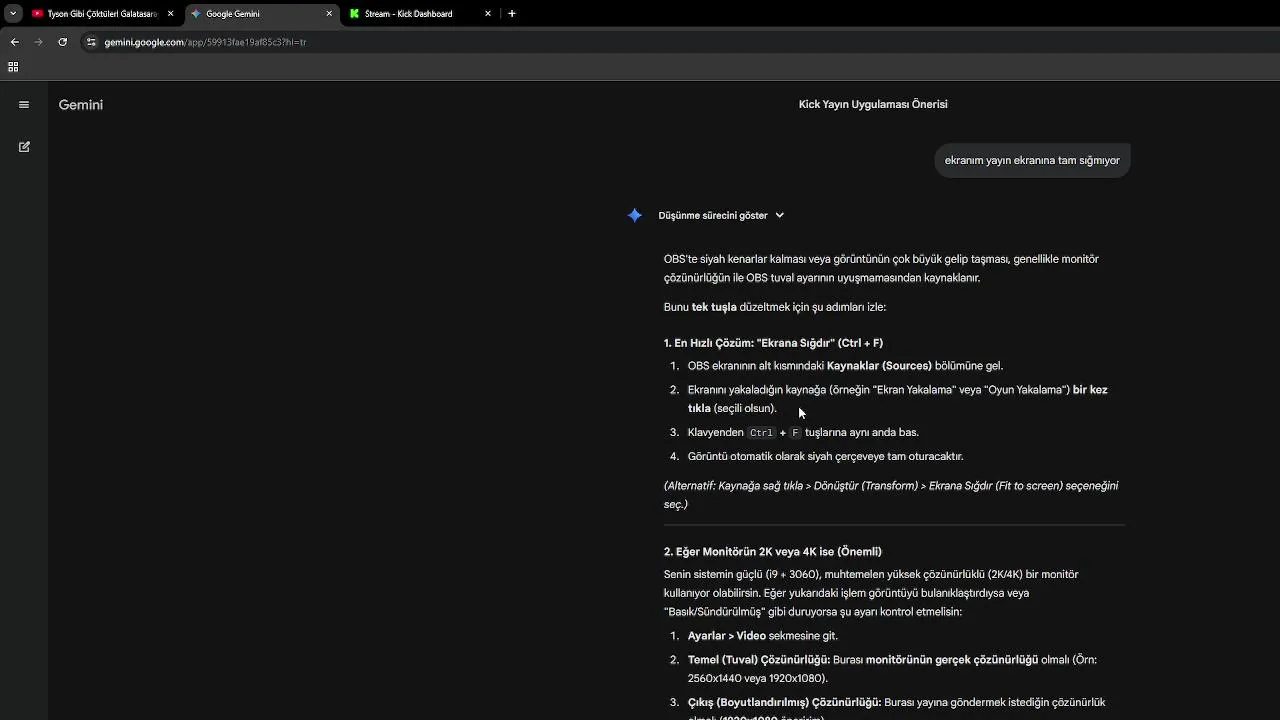Click the italic line starting with "(Alternatif: Kaynağa sağ tıkla"
This screenshot has height=720, width=1280.
point(891,495)
